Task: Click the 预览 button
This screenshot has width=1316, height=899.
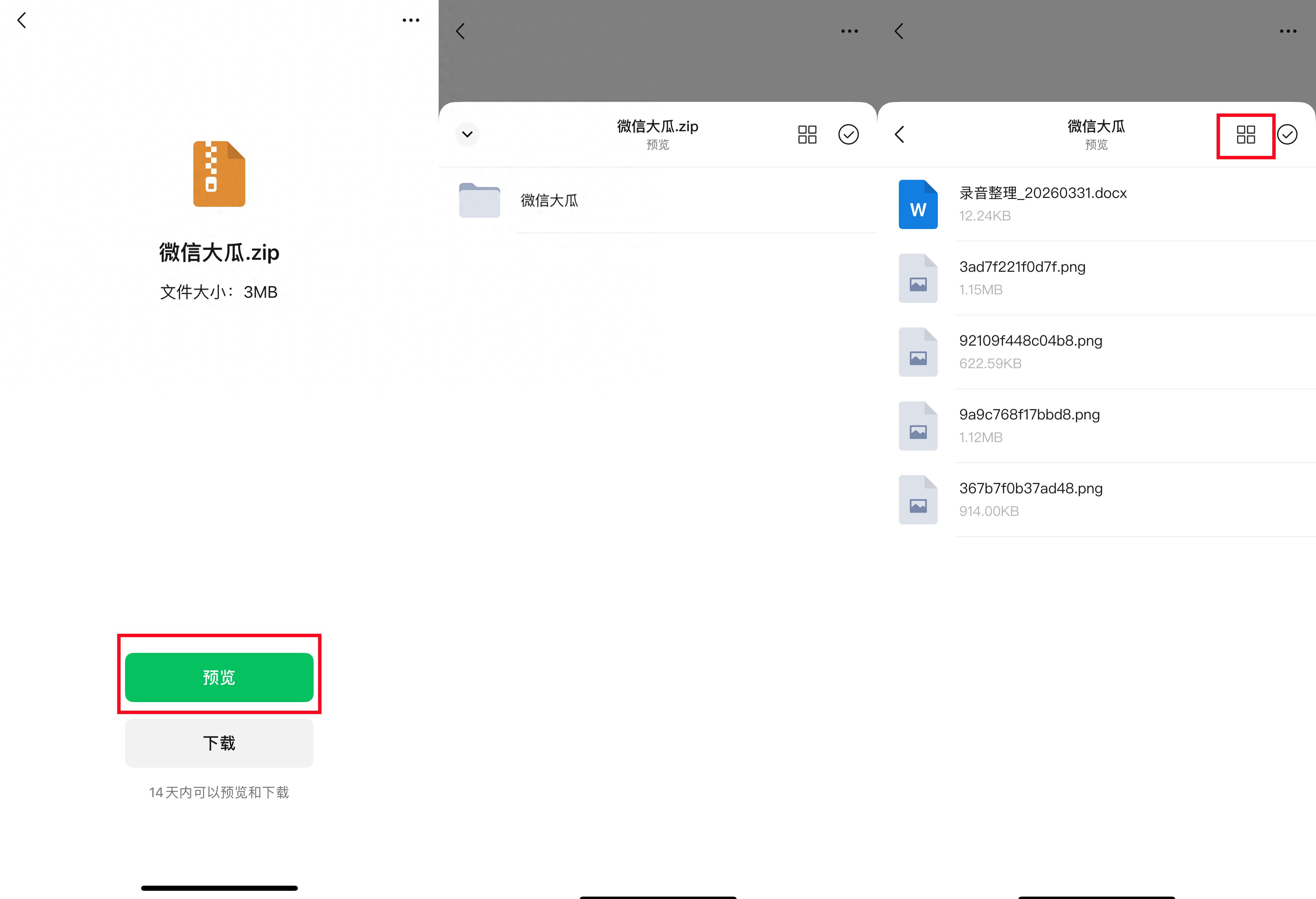Action: point(219,677)
